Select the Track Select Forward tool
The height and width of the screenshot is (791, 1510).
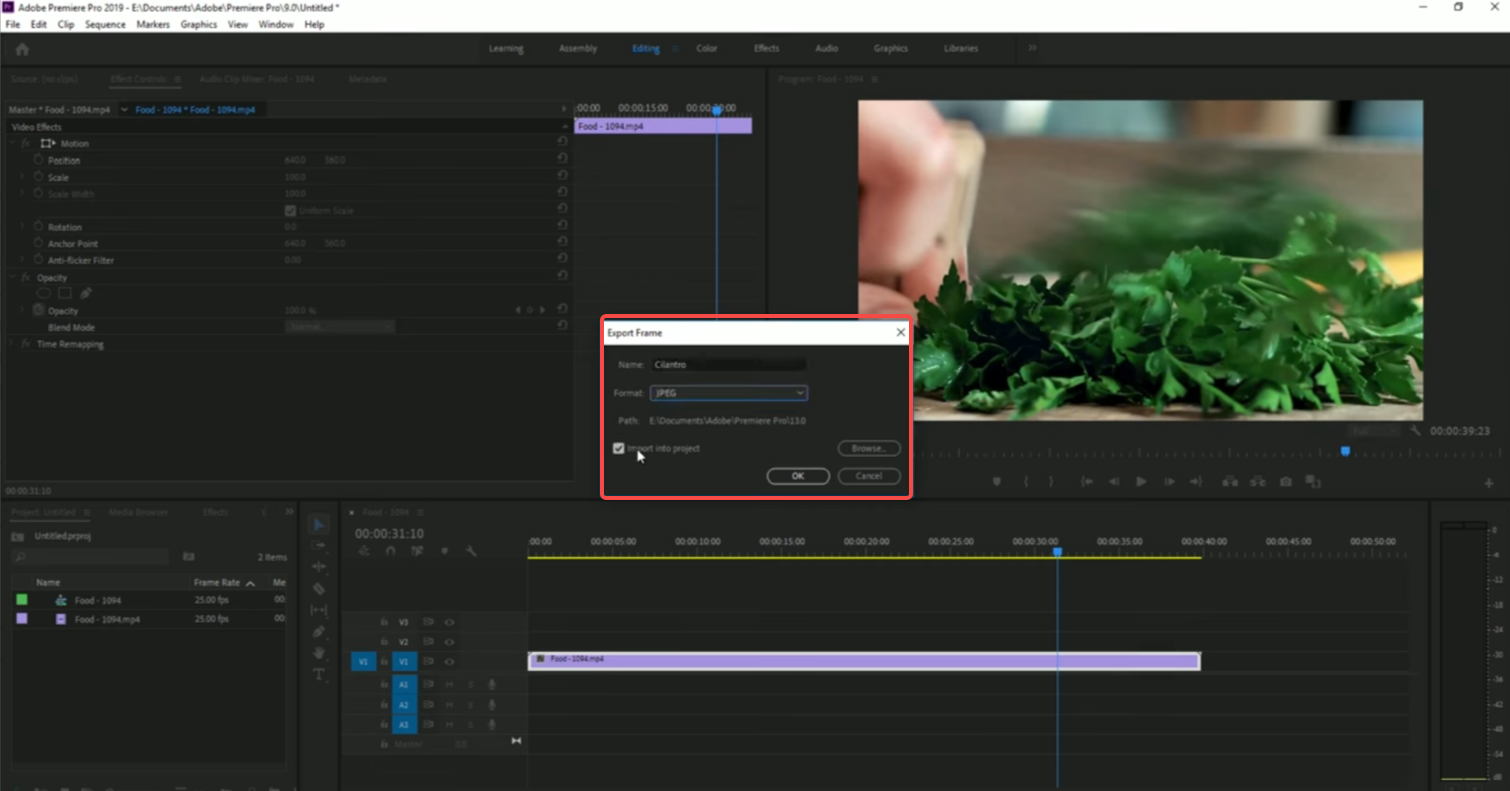[319, 546]
